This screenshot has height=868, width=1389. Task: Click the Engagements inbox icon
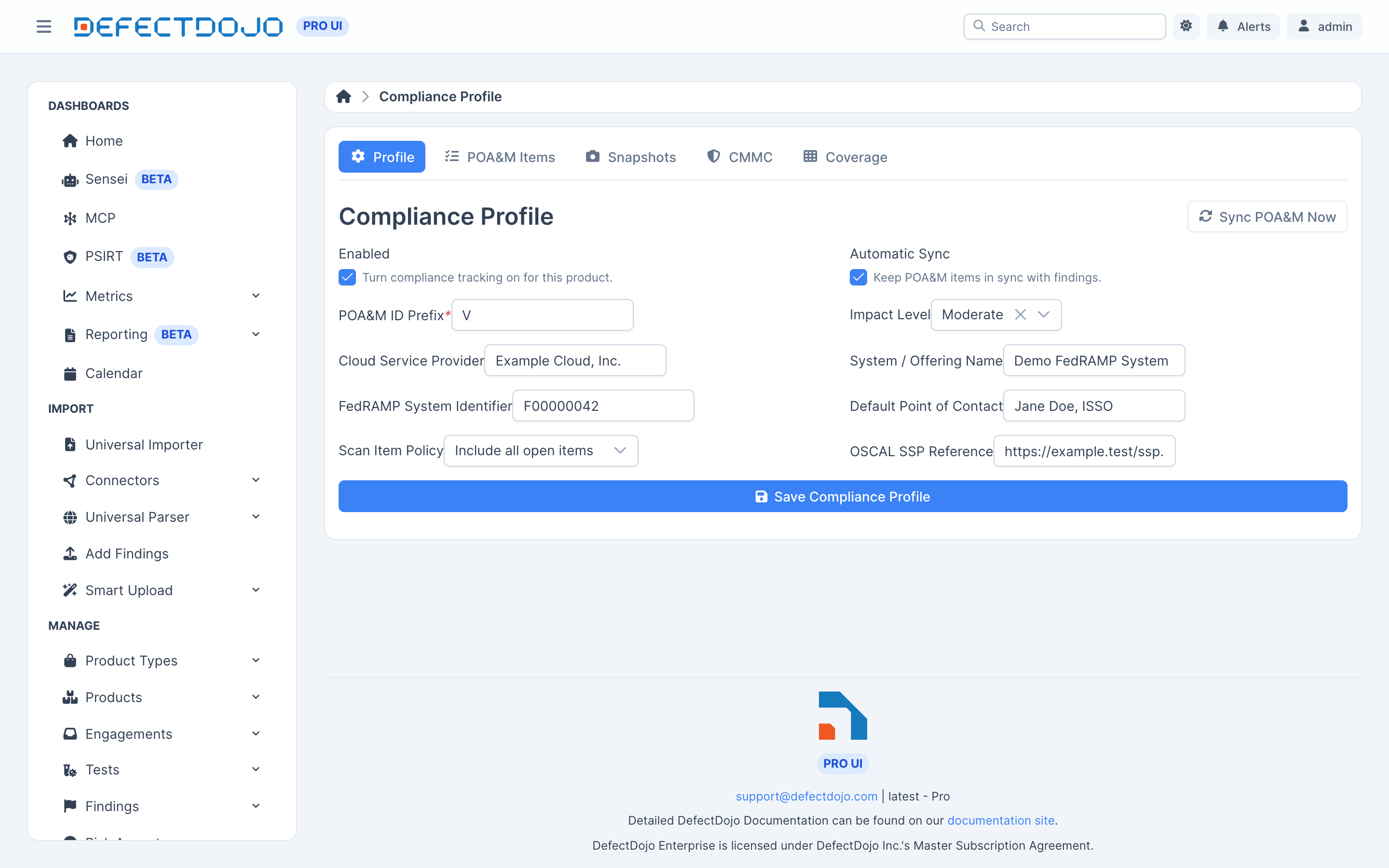[x=70, y=733]
